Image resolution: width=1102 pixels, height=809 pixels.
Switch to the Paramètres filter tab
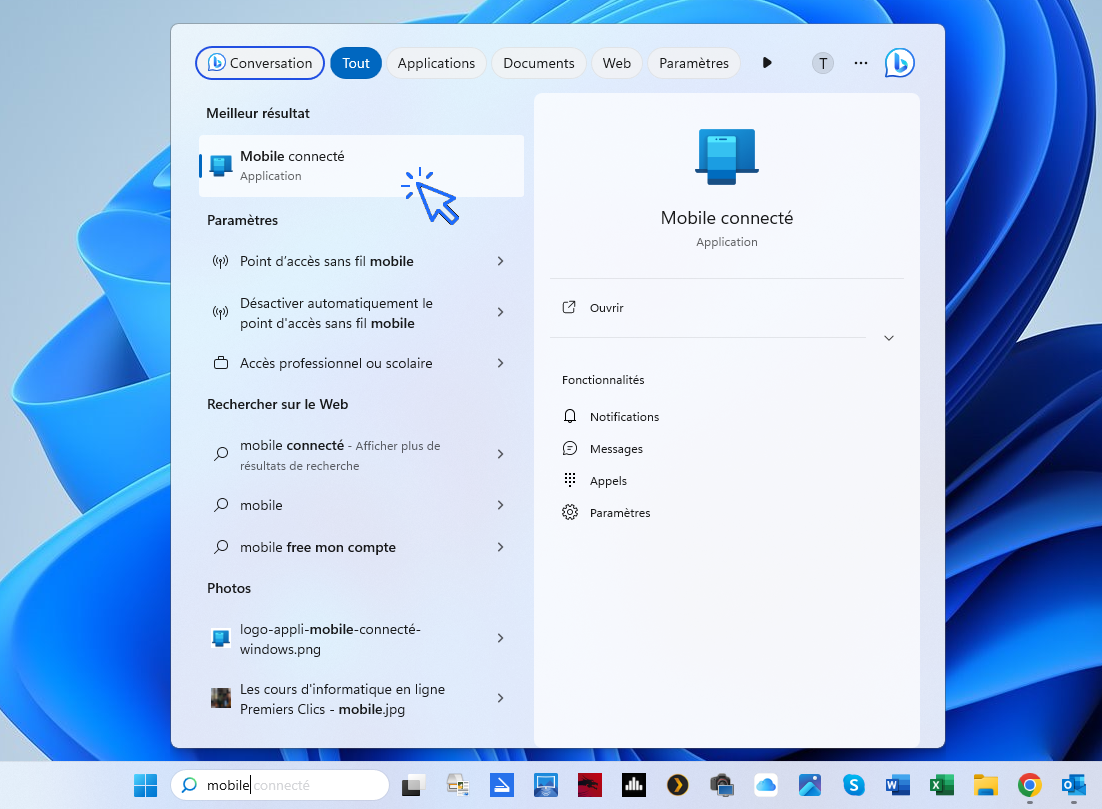[x=694, y=63]
